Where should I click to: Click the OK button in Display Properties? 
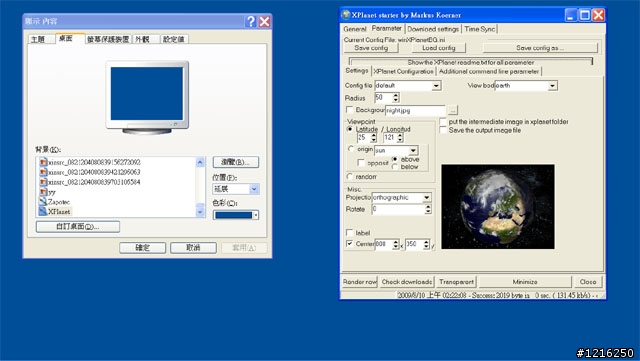[142, 248]
